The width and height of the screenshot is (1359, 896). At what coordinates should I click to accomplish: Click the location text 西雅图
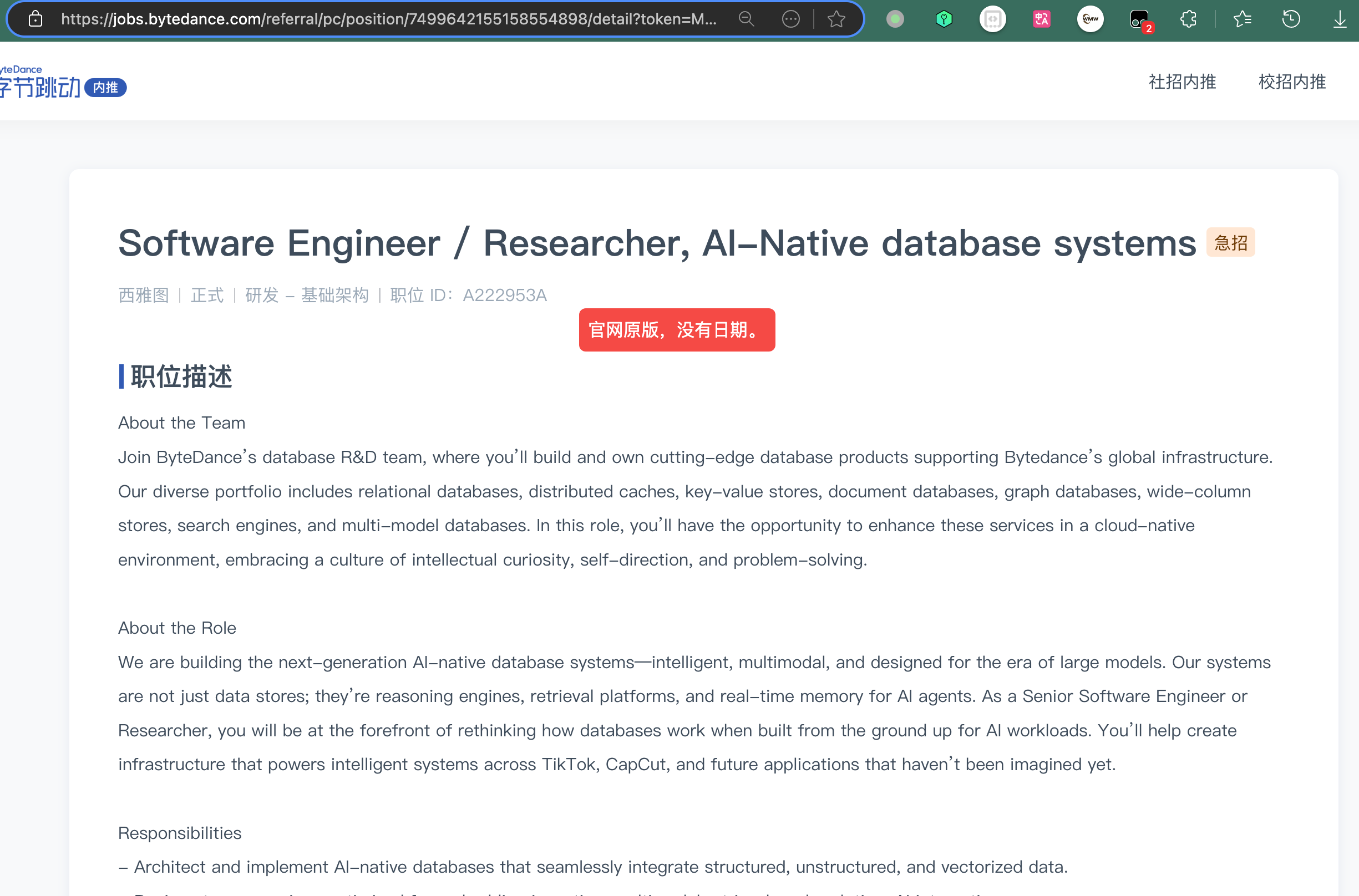144,296
